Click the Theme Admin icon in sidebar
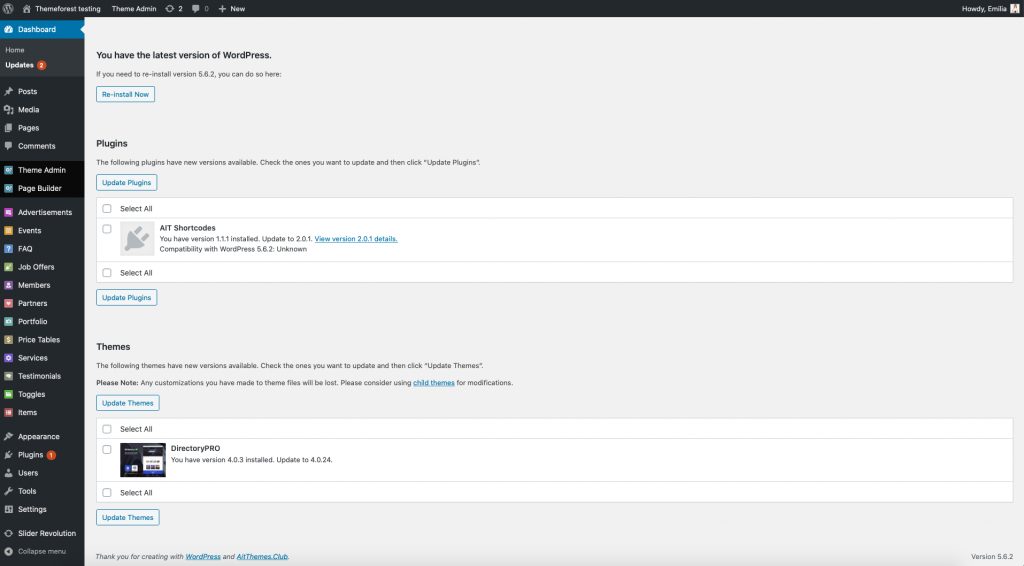 [x=8, y=170]
